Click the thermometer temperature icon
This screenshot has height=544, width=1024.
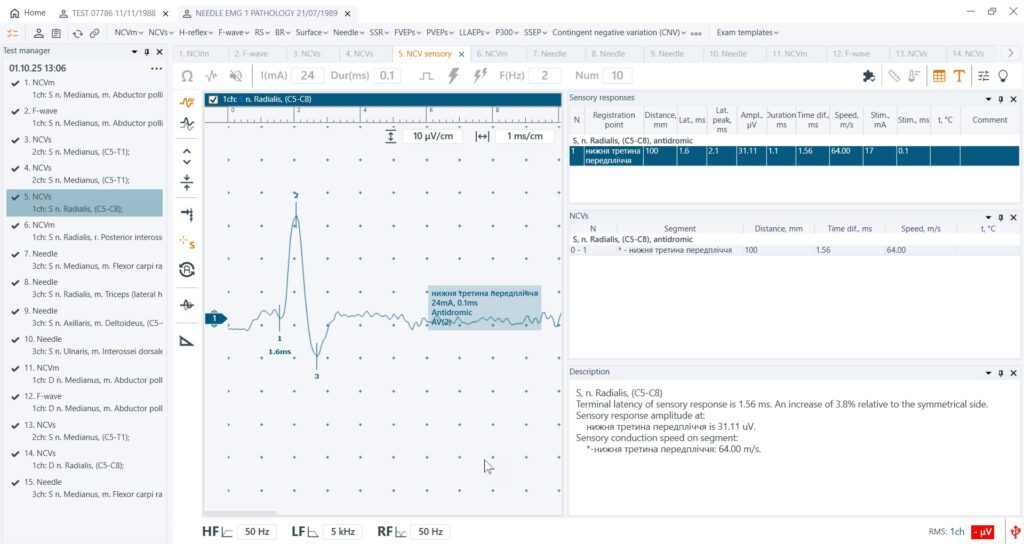pos(914,76)
